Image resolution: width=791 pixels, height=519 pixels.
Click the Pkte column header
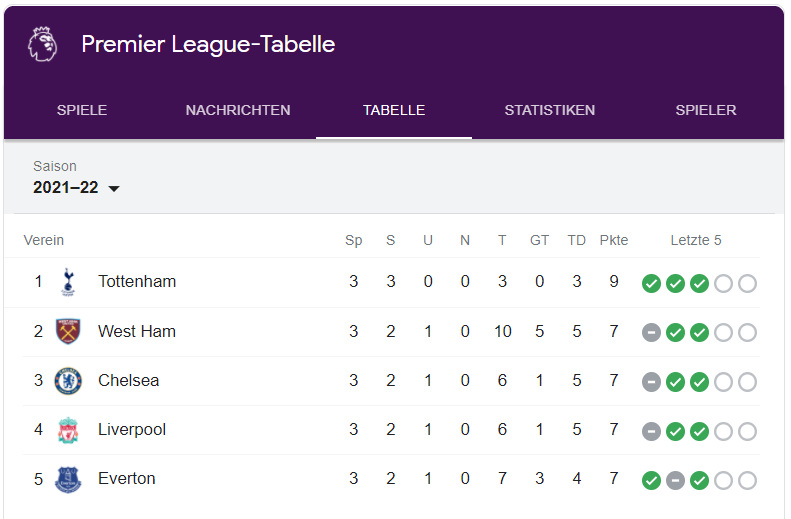coord(614,240)
